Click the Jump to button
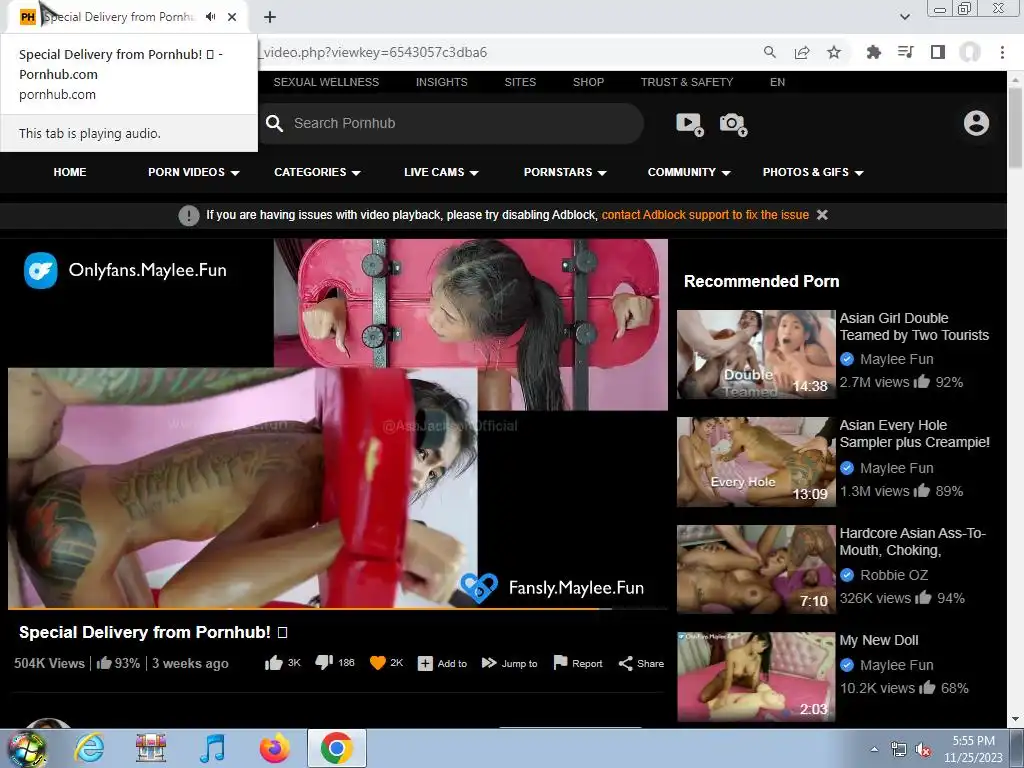Viewport: 1024px width, 768px height. tap(509, 664)
